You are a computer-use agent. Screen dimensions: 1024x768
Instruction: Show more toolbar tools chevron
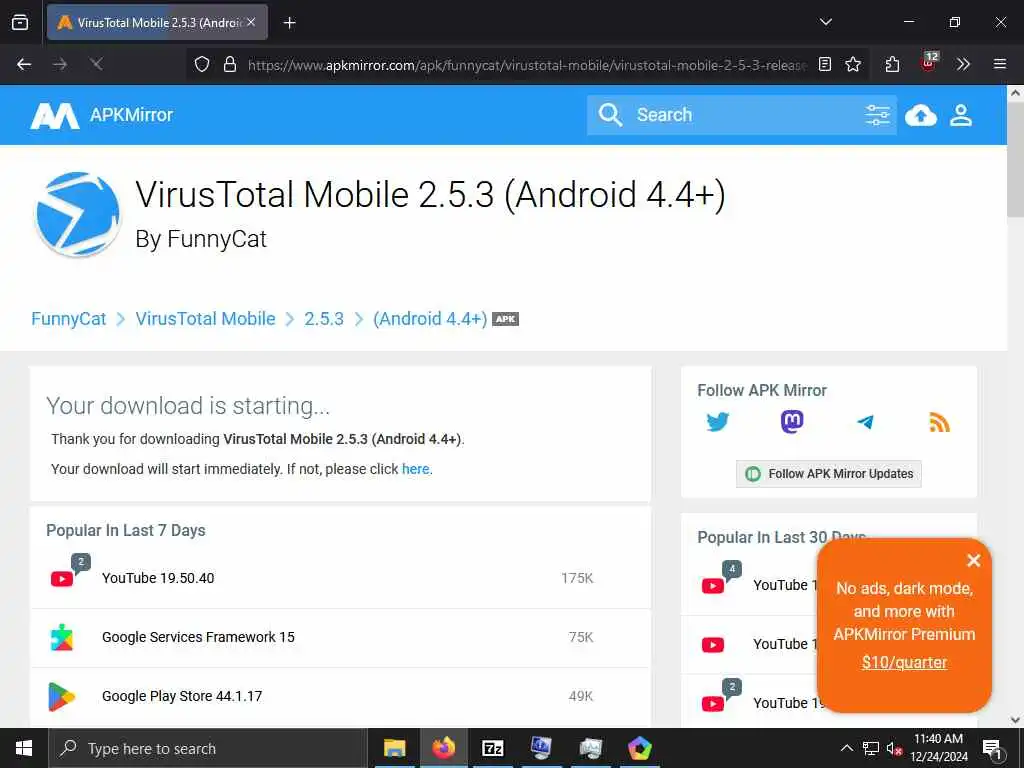coord(963,64)
